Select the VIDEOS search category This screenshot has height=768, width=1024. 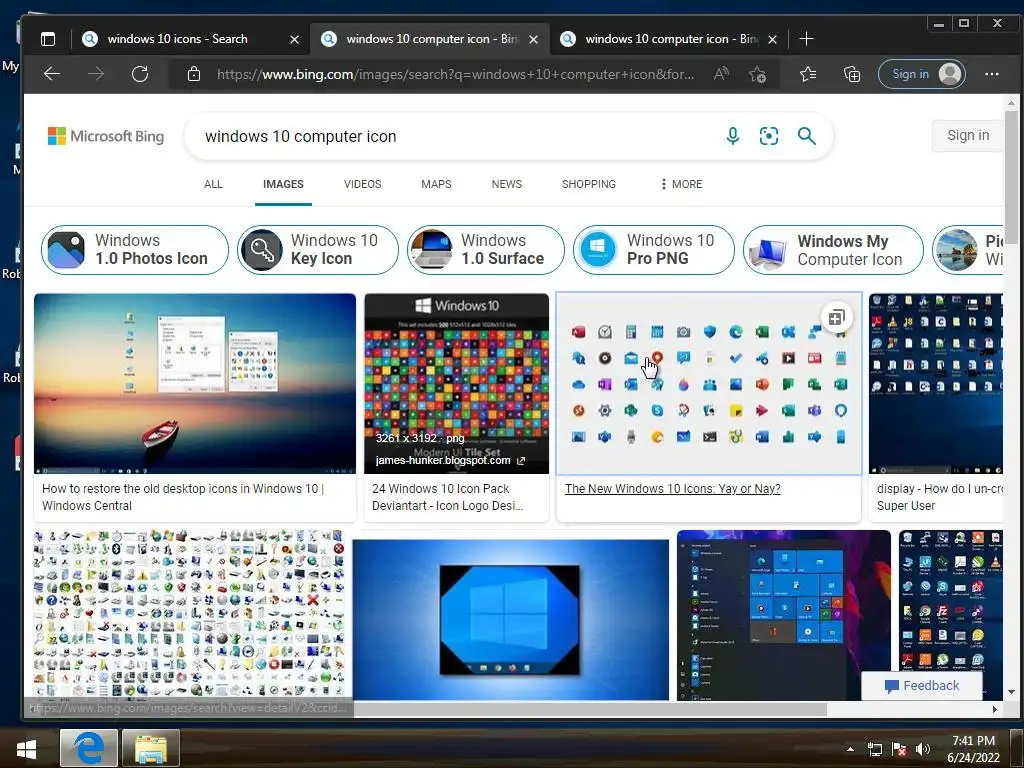click(362, 184)
